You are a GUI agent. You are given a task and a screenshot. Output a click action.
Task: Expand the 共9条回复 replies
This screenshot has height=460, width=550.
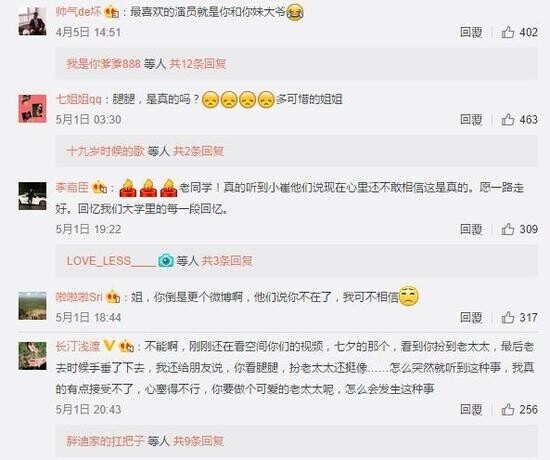click(198, 441)
